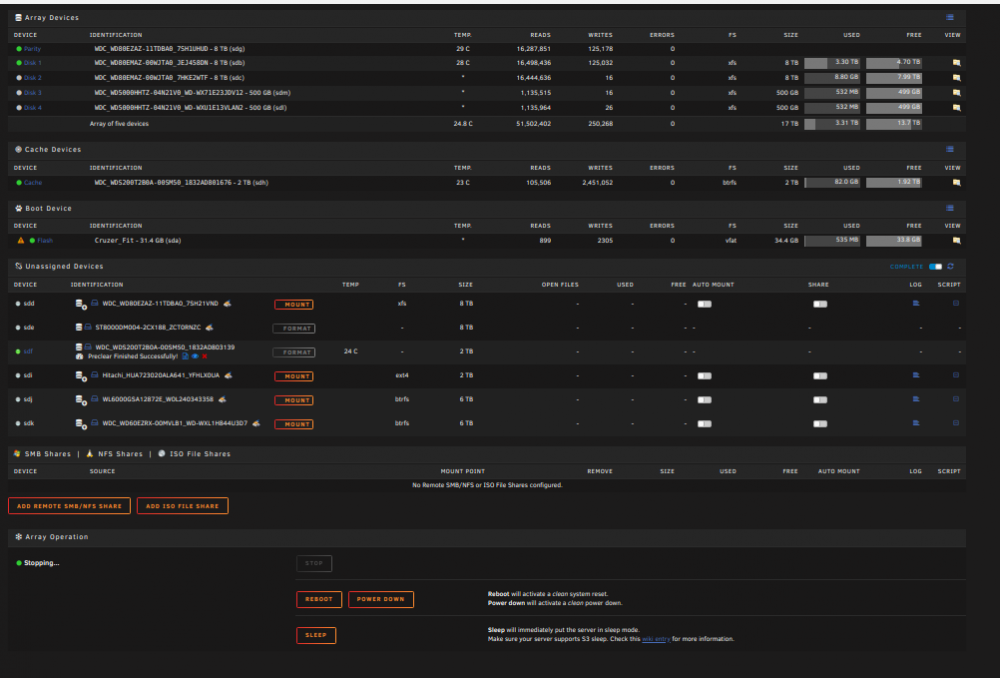Click Add ISO File Share button
This screenshot has height=678, width=1000.
click(x=182, y=506)
